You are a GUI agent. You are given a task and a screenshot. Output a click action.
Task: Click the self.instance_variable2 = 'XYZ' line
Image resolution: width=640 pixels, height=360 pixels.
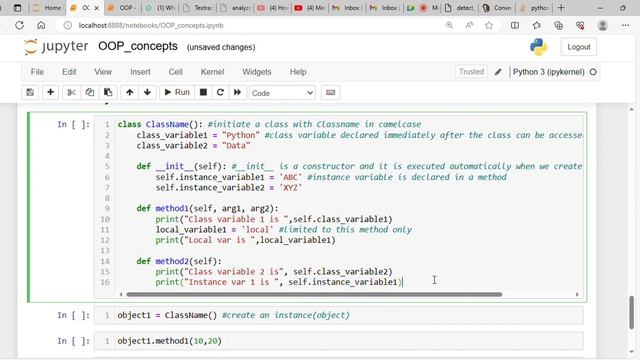(228, 188)
